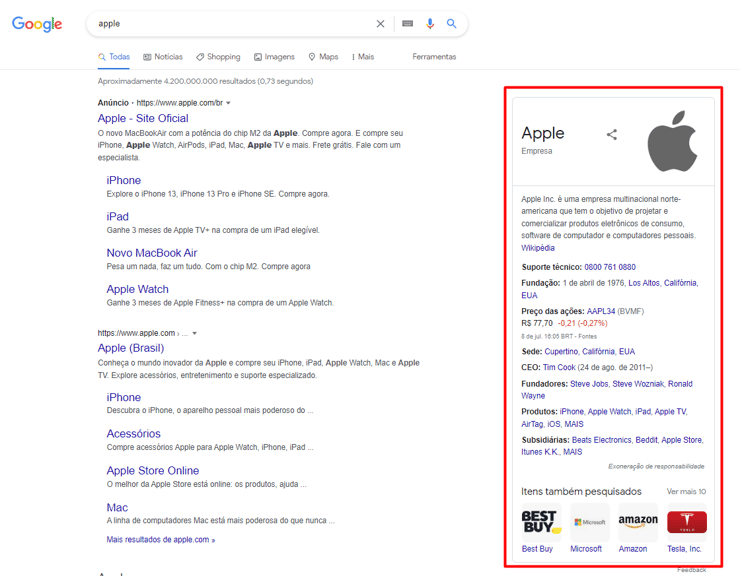Open Itunes K.K. subsidiary link
Screen dimensions: 740x576
tap(539, 452)
